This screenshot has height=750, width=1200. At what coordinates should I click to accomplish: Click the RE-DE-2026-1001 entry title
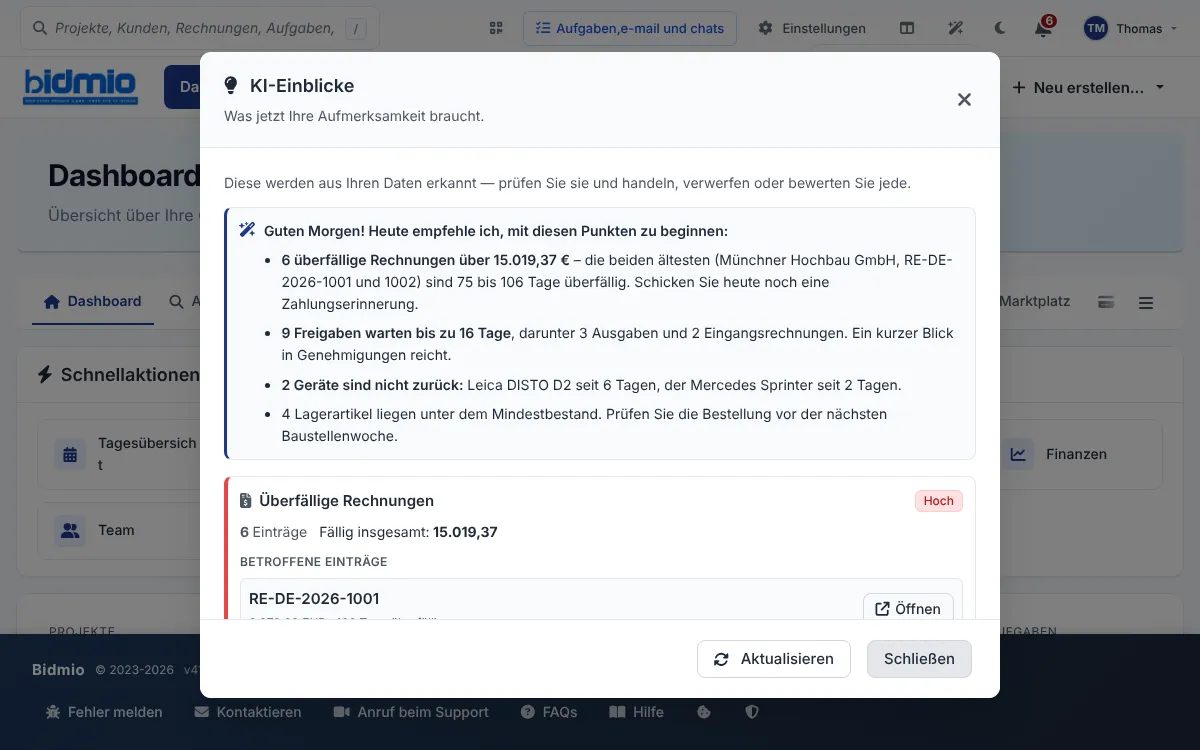314,599
